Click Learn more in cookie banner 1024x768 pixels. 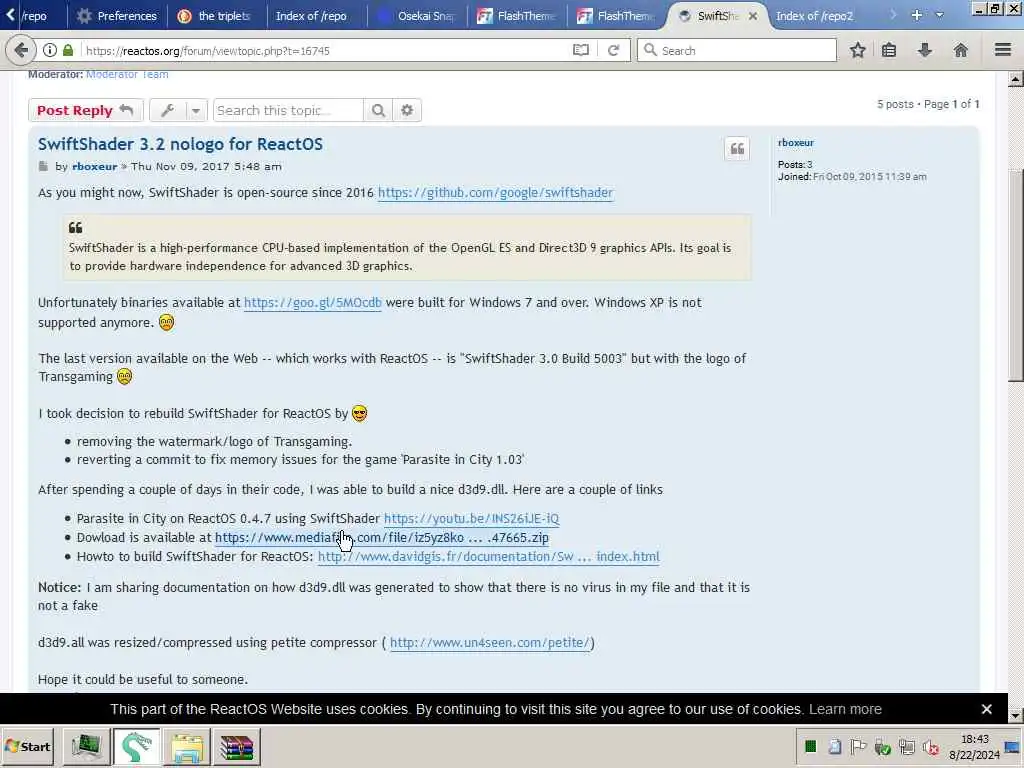[x=845, y=709]
